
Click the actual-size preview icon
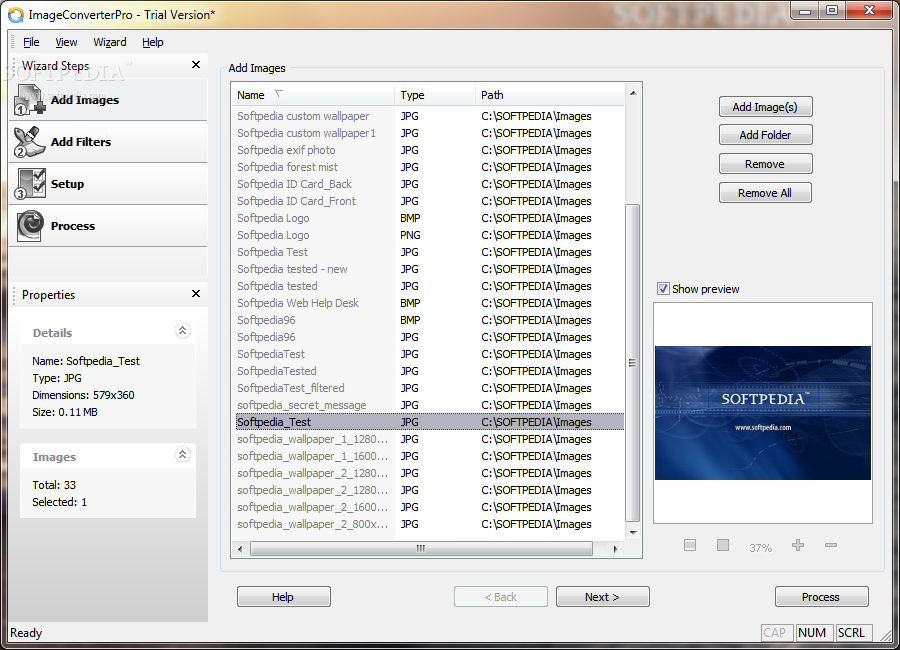click(x=723, y=545)
